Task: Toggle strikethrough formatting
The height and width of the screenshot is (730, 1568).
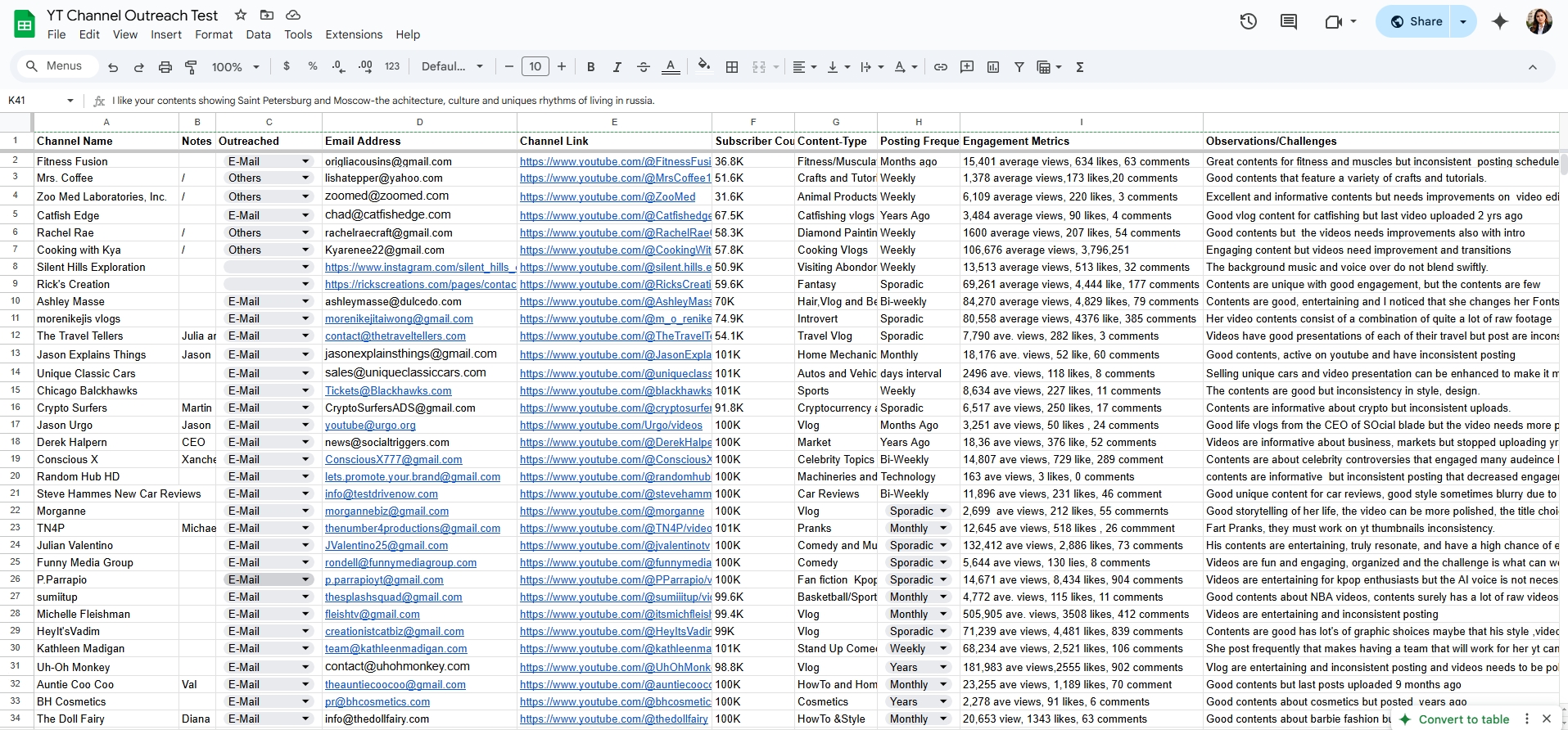Action: coord(644,67)
